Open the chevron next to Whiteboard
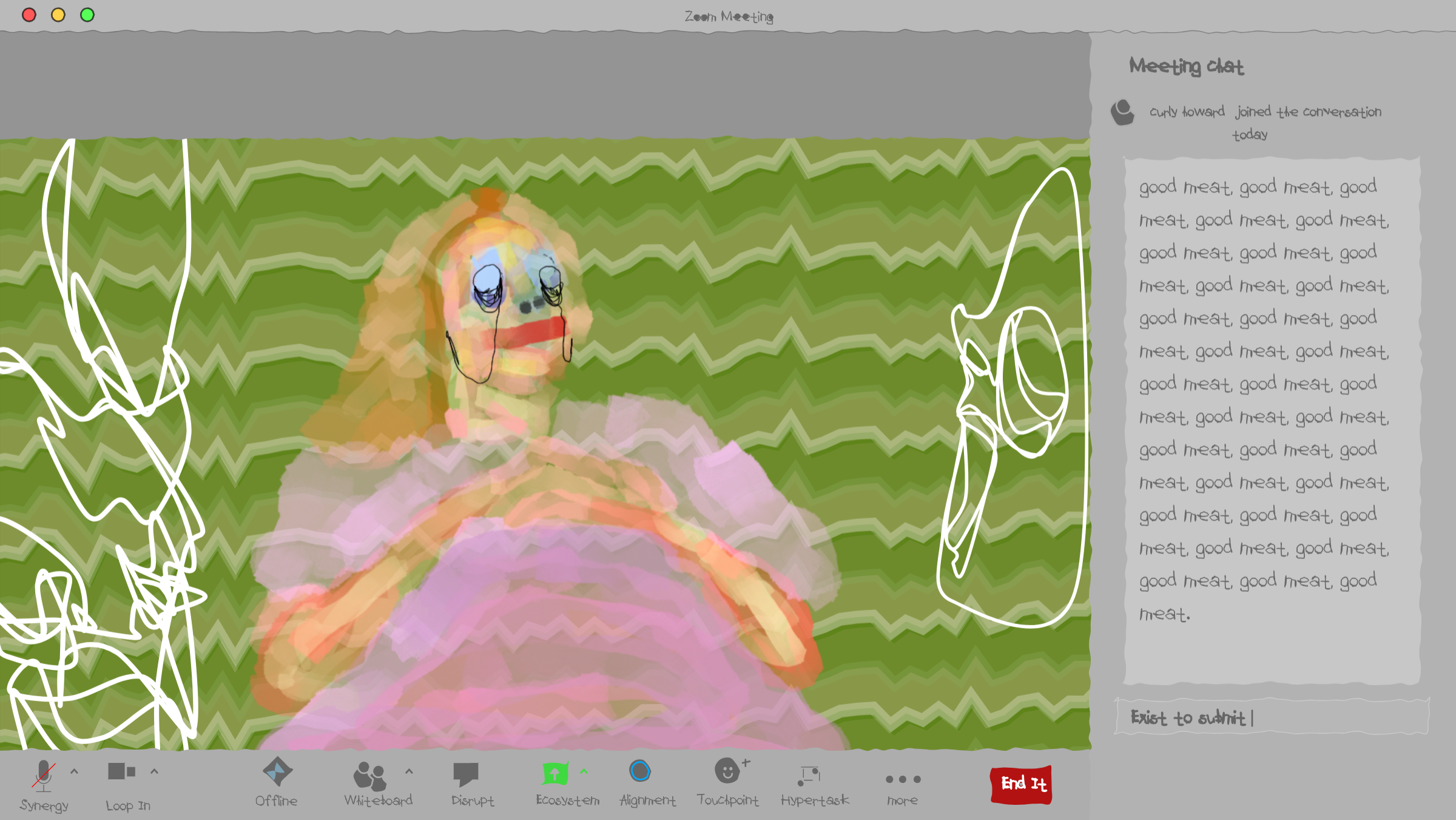Viewport: 1456px width, 820px height. tap(409, 771)
